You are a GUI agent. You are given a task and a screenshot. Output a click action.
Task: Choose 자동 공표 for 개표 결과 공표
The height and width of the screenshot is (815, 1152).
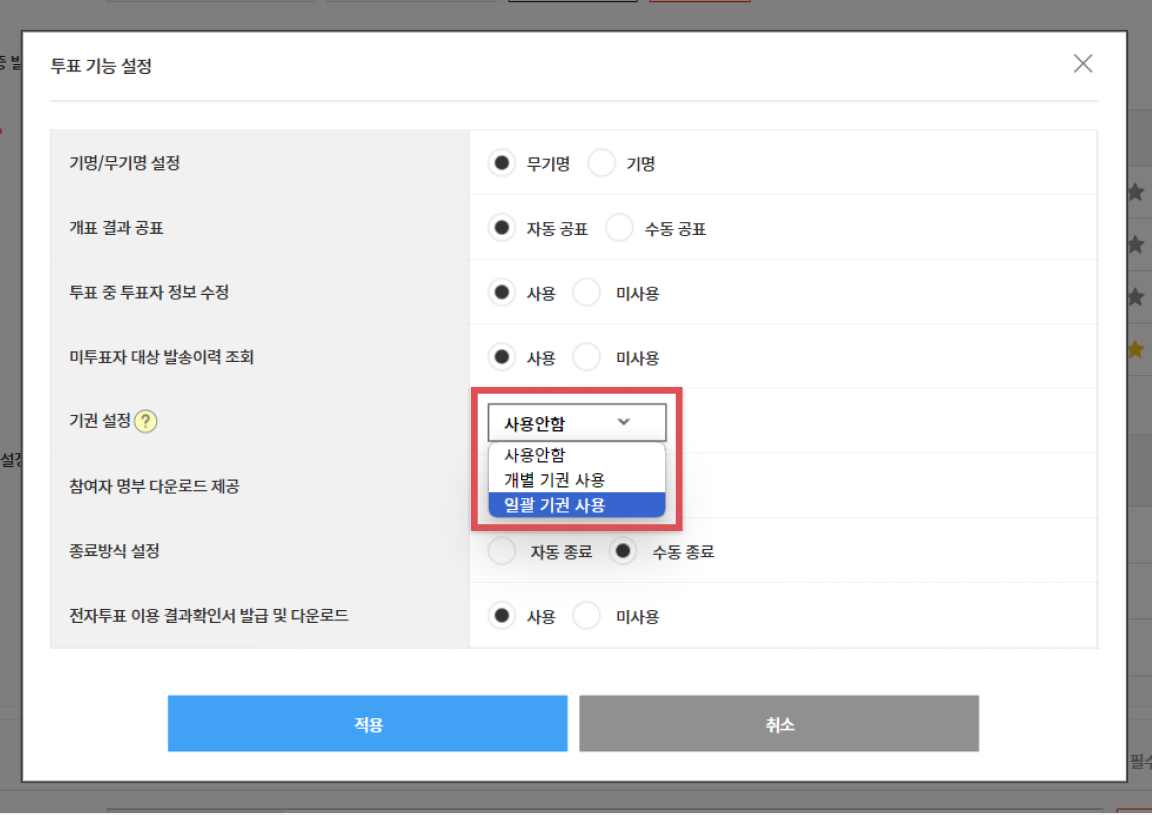[x=501, y=228]
